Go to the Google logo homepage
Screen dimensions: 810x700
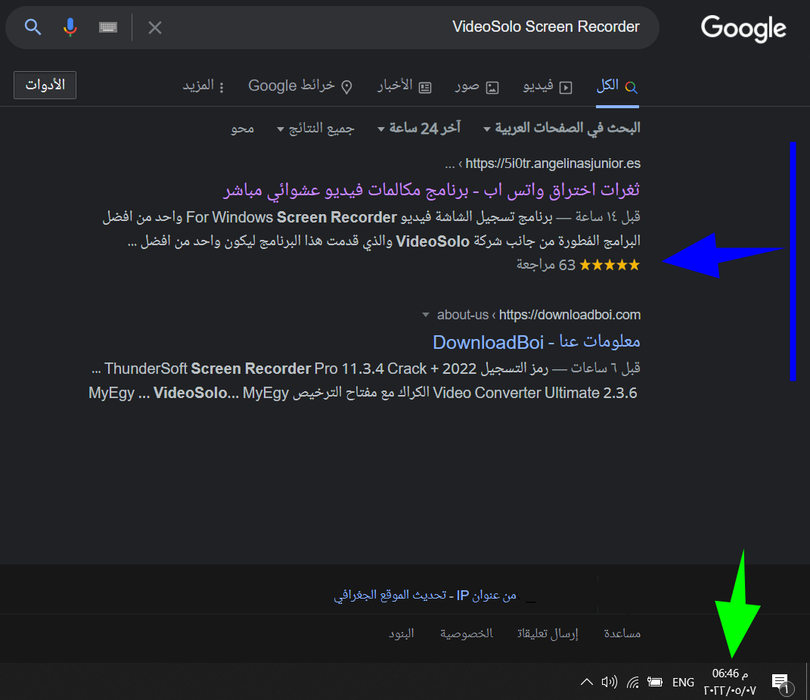click(743, 28)
